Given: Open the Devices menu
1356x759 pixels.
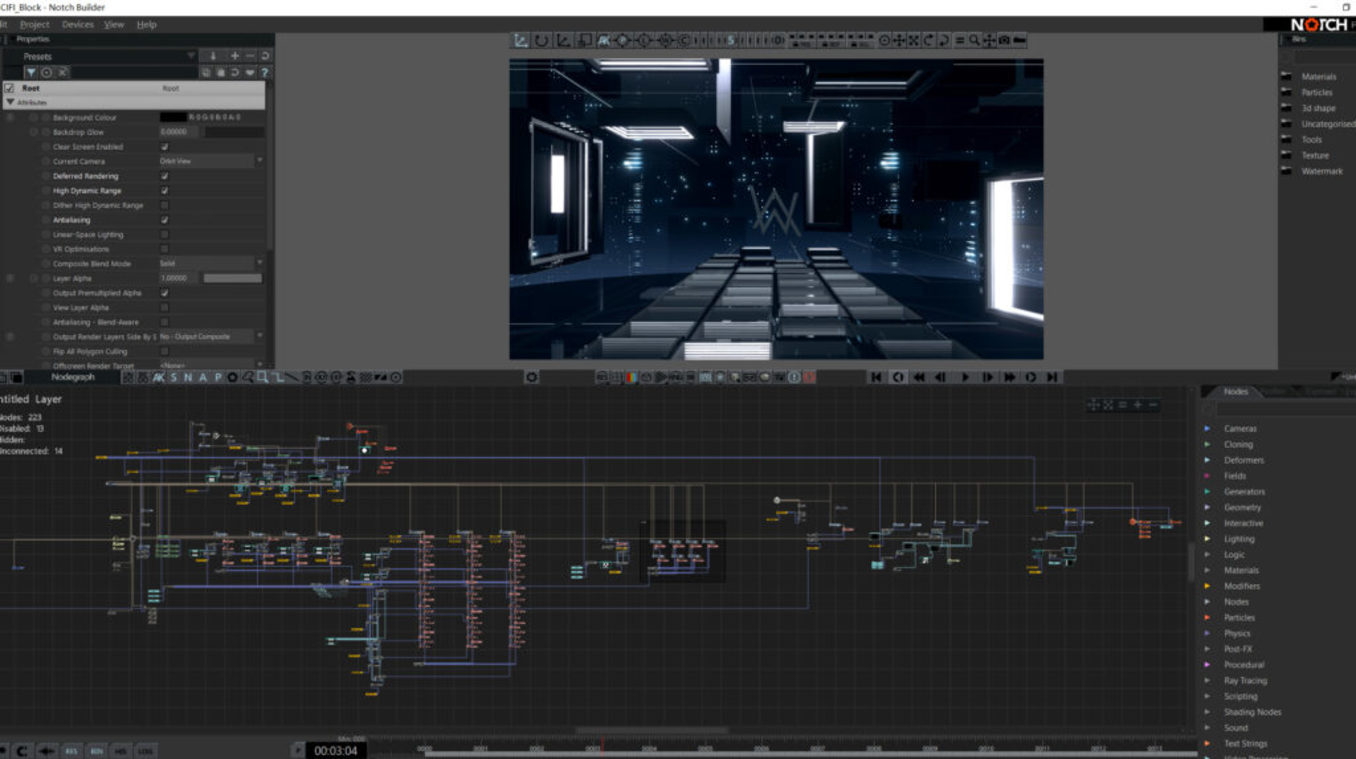Looking at the screenshot, I should point(77,24).
